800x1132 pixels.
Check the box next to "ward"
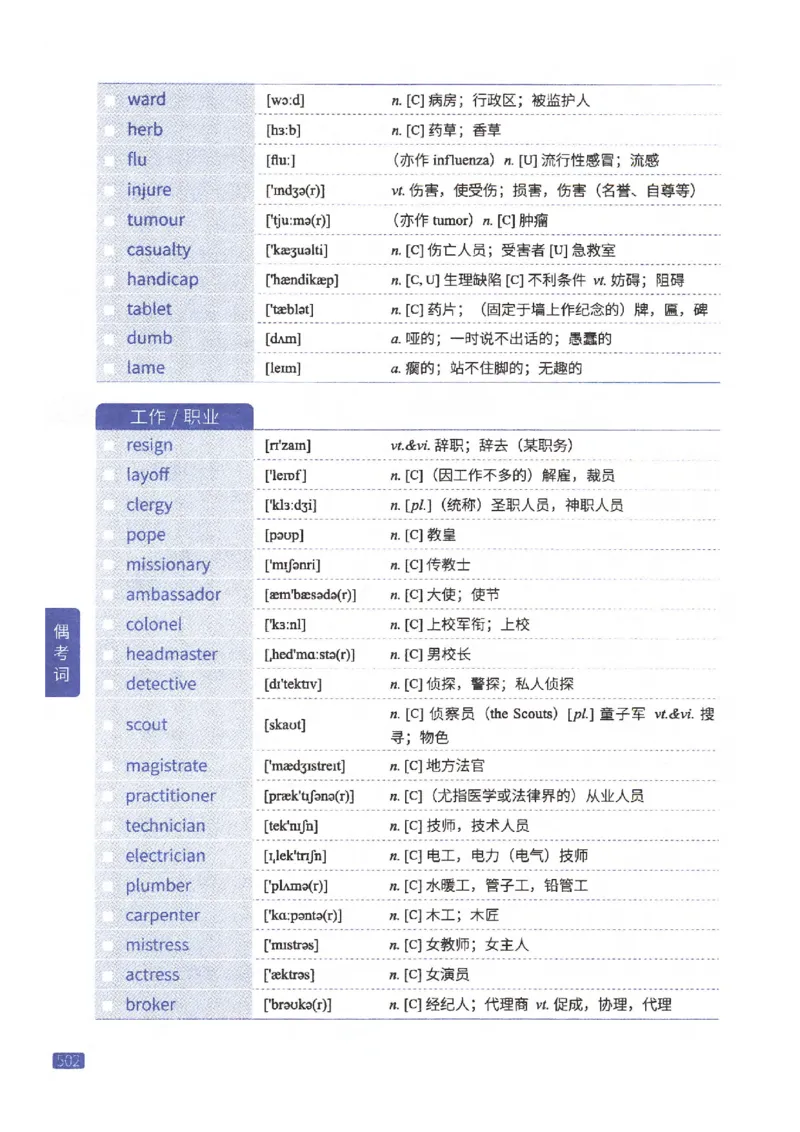point(110,99)
